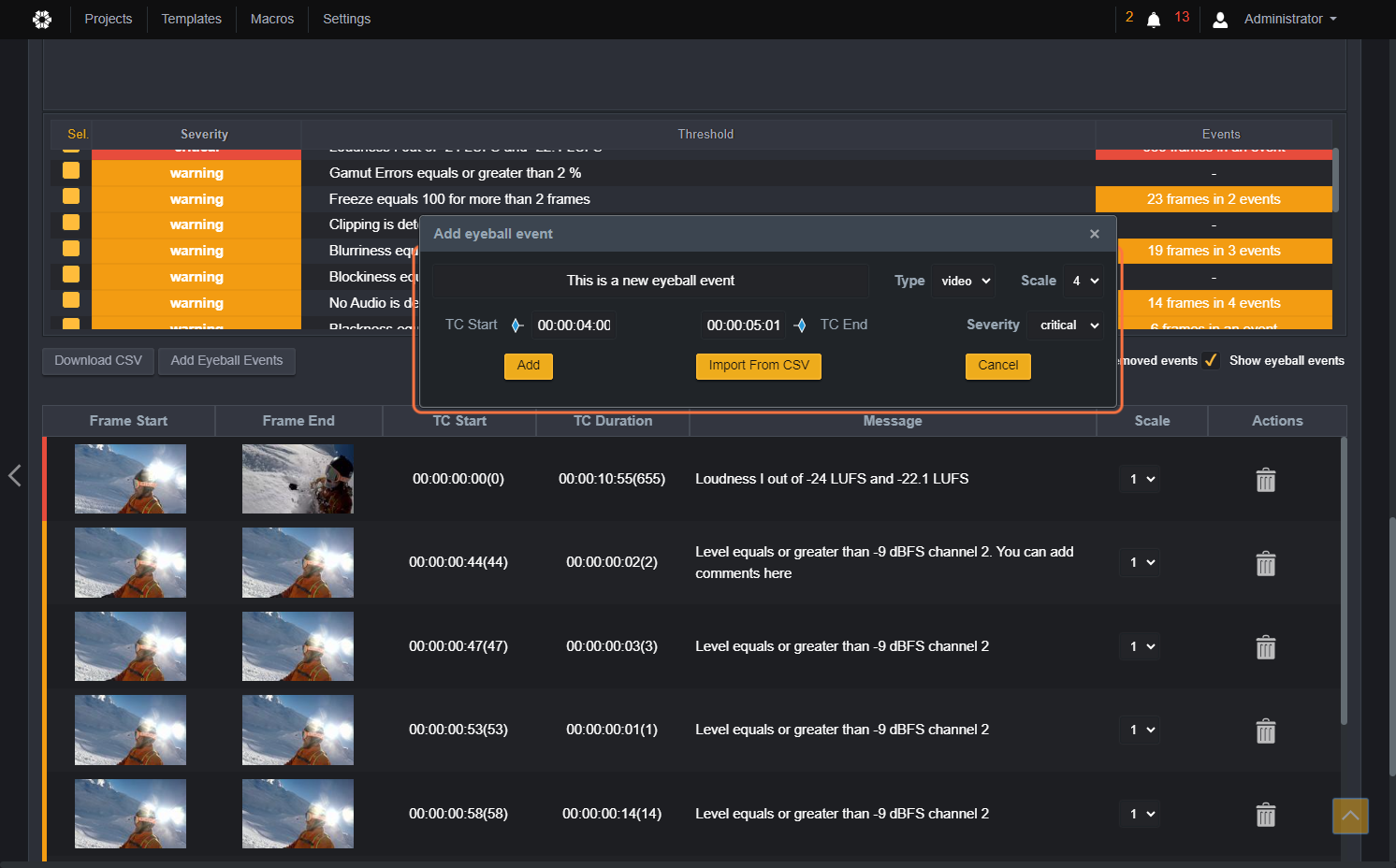This screenshot has width=1396, height=868.
Task: Delete the 00:00:00:53 event via trash icon
Action: [1266, 731]
